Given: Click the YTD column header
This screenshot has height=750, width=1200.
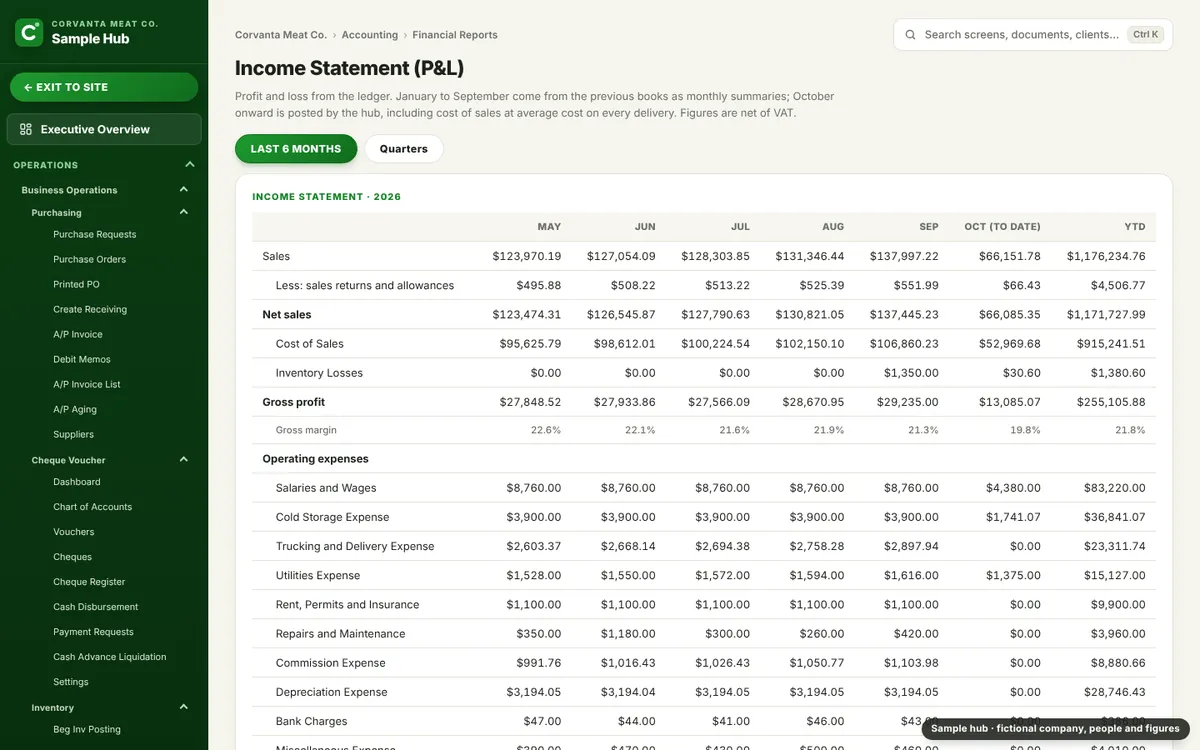Looking at the screenshot, I should pyautogui.click(x=1134, y=227).
